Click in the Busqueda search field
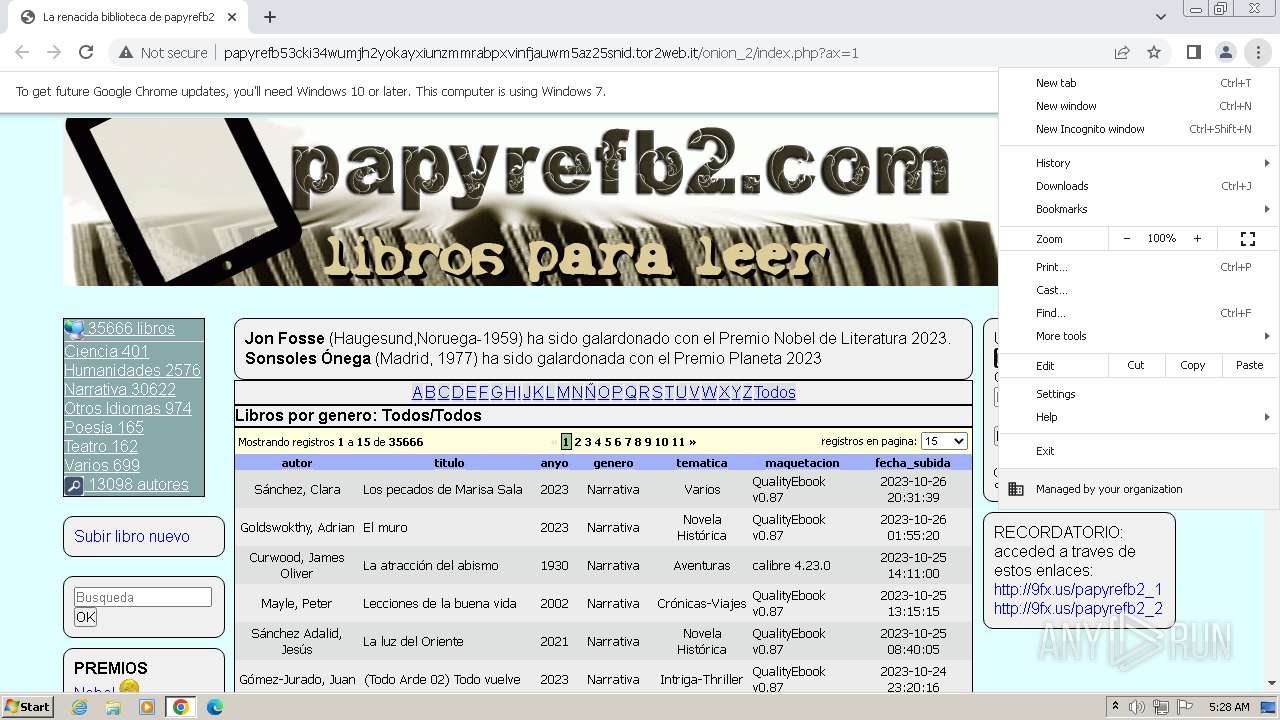The image size is (1280, 720). [143, 597]
